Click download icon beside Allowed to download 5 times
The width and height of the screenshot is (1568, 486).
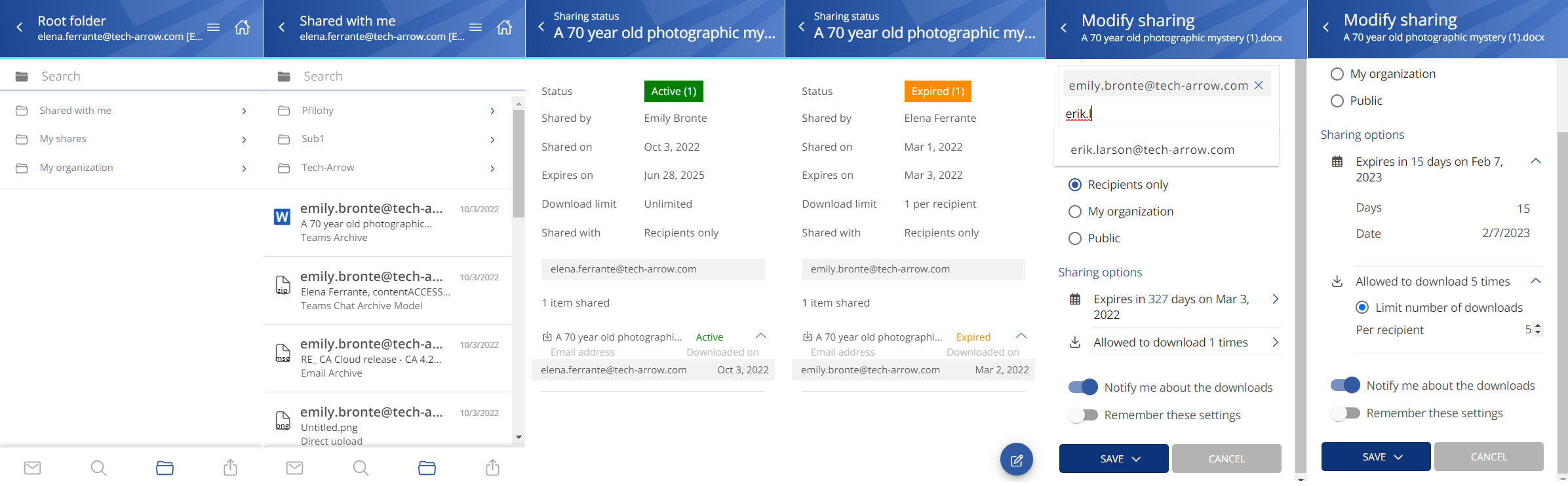1337,282
